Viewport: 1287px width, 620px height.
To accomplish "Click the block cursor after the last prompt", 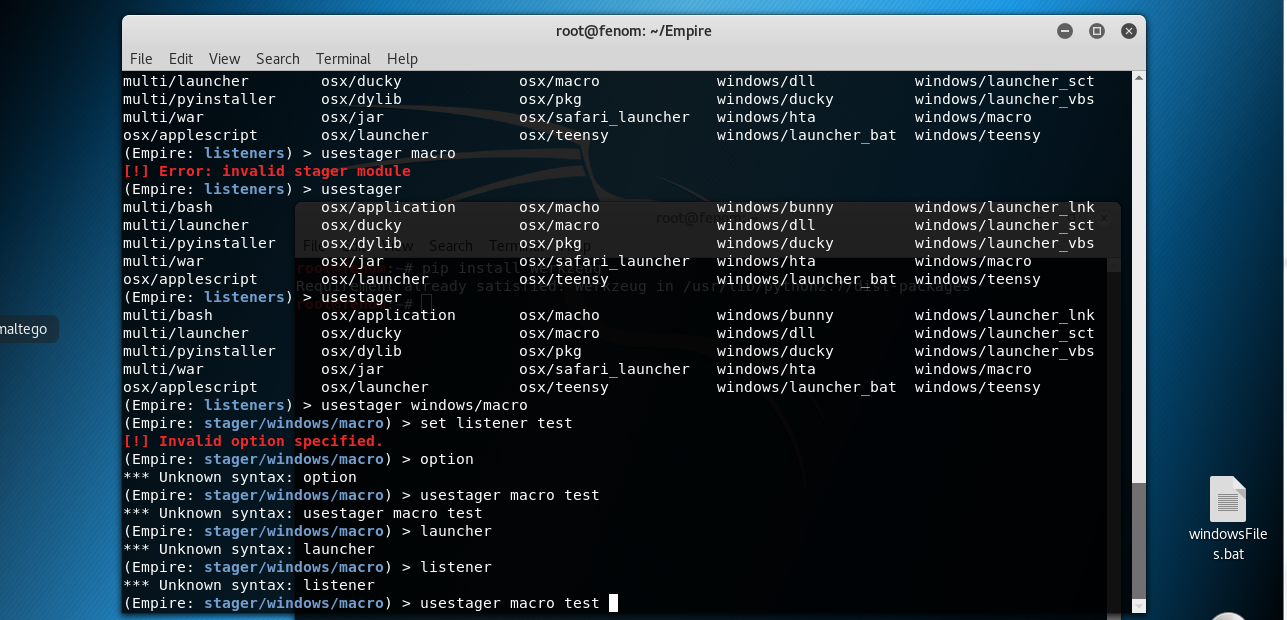I will click(x=613, y=603).
